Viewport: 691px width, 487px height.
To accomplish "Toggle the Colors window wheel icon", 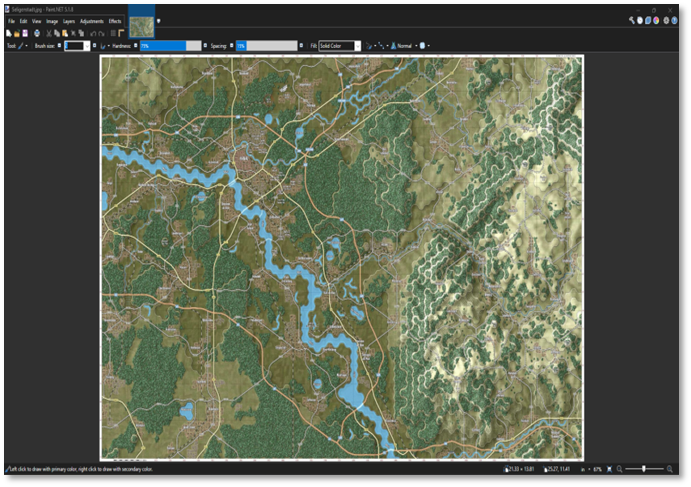I will pyautogui.click(x=656, y=20).
